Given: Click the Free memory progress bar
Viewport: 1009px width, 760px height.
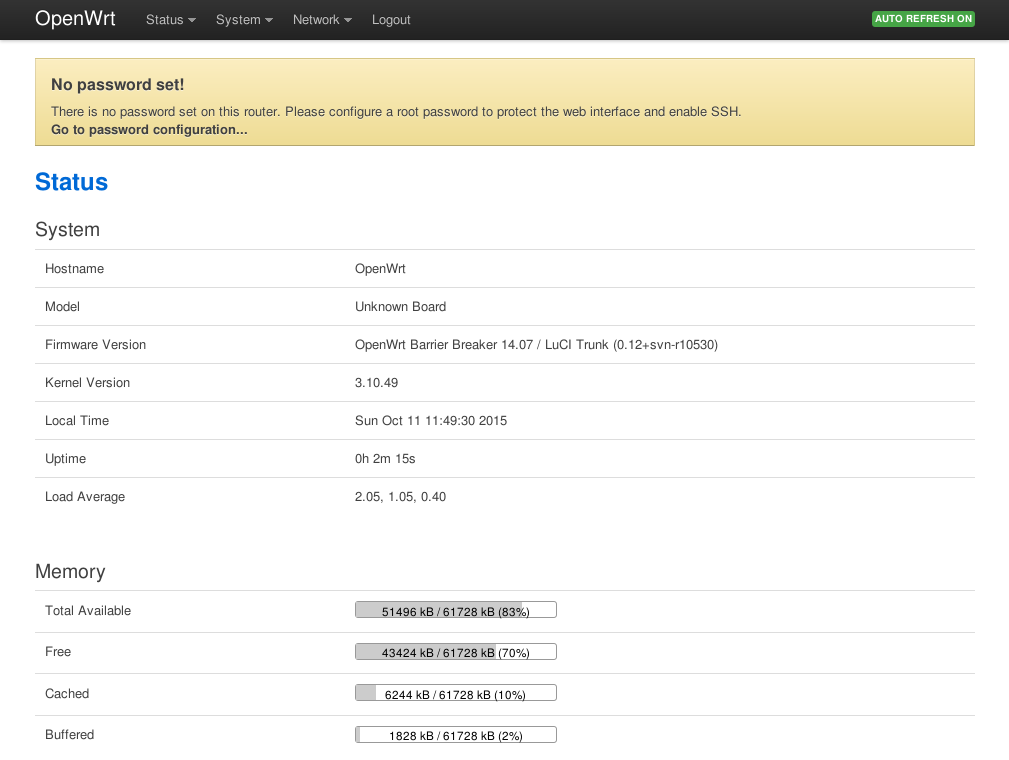Looking at the screenshot, I should coord(456,652).
